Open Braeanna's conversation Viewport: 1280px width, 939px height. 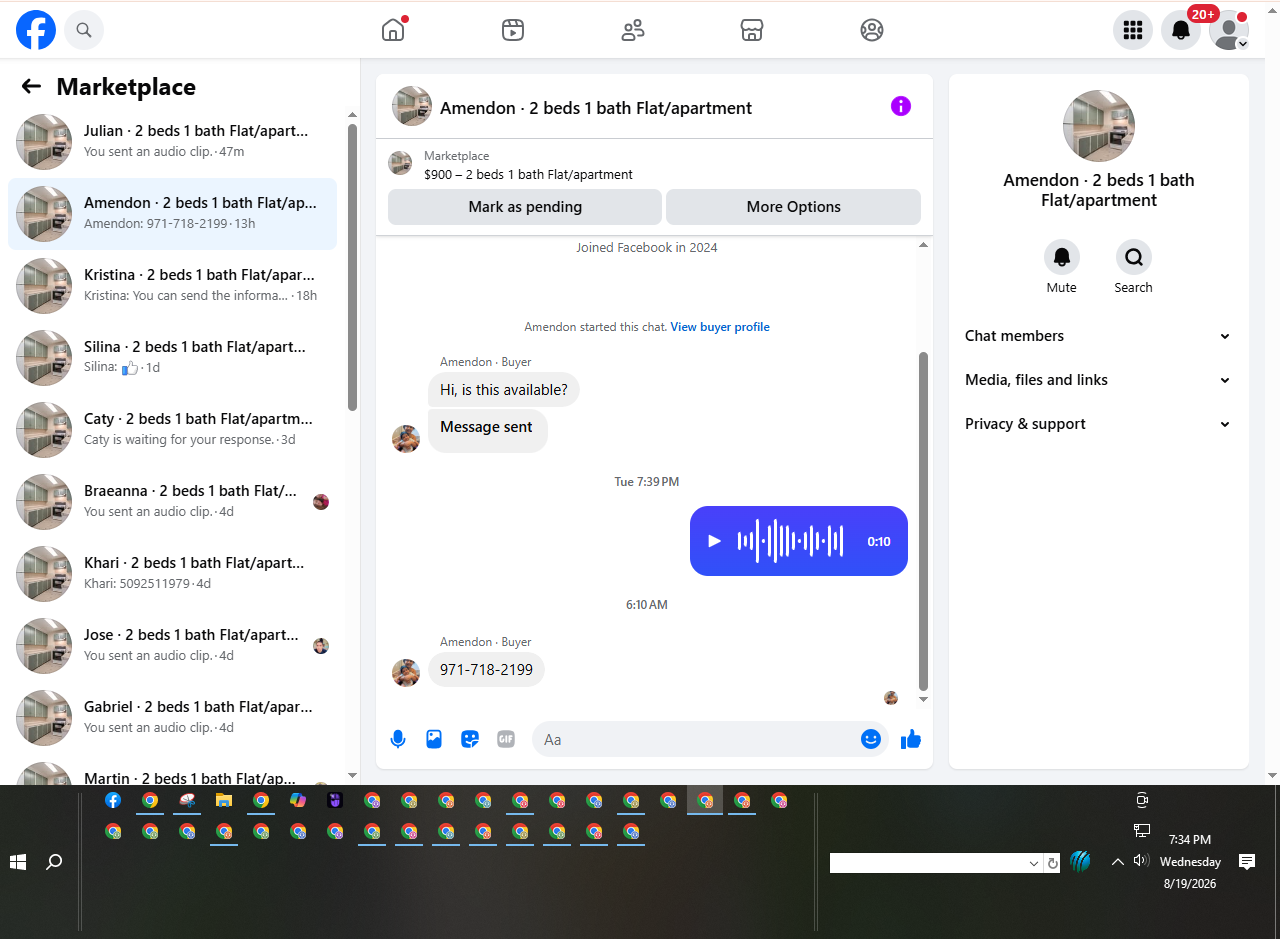click(x=172, y=502)
